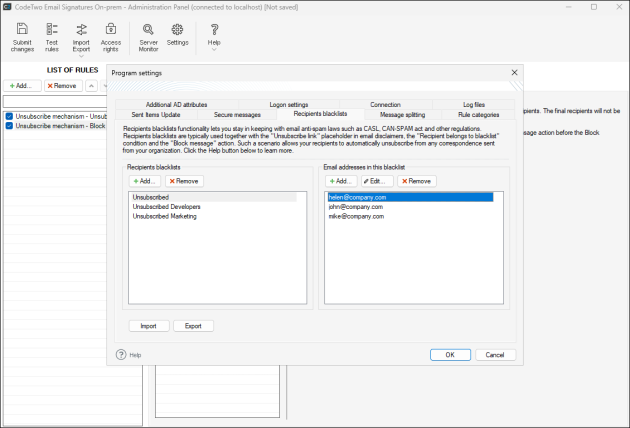Click Remove in the List of Rules
Viewport: 630px width, 428px height.
coord(63,86)
